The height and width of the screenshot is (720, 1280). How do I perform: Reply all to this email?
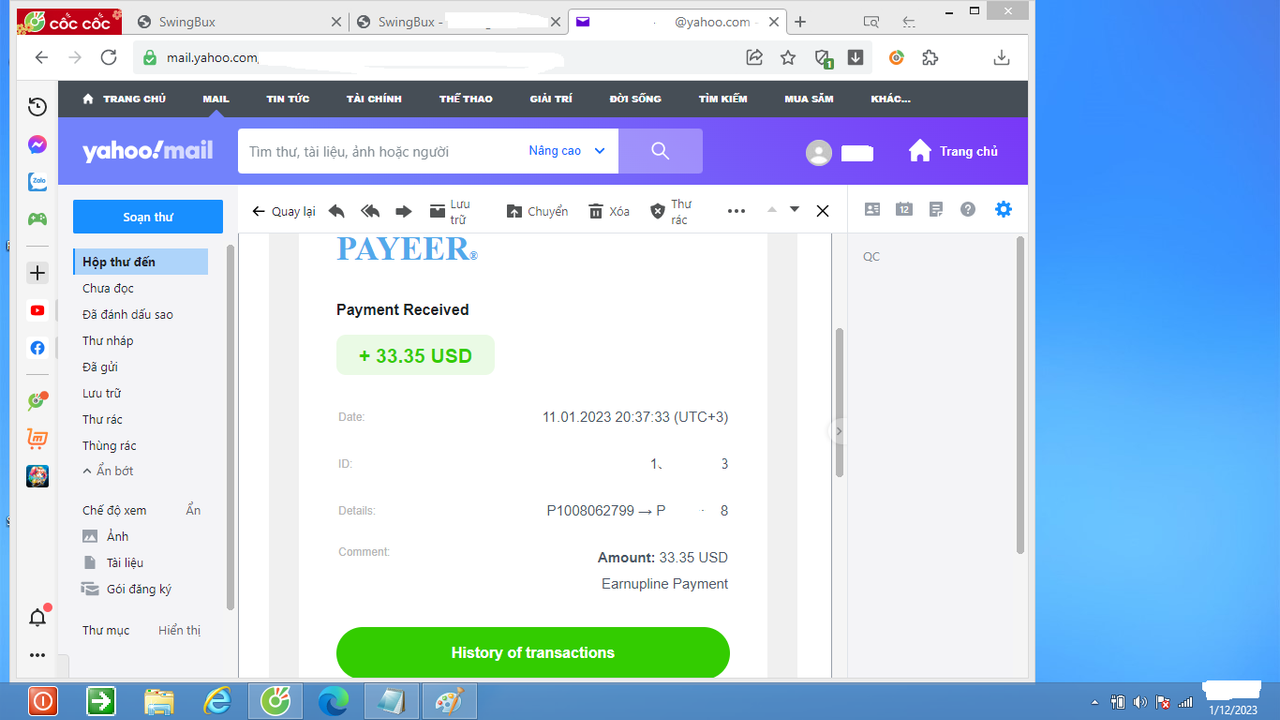[x=370, y=211]
